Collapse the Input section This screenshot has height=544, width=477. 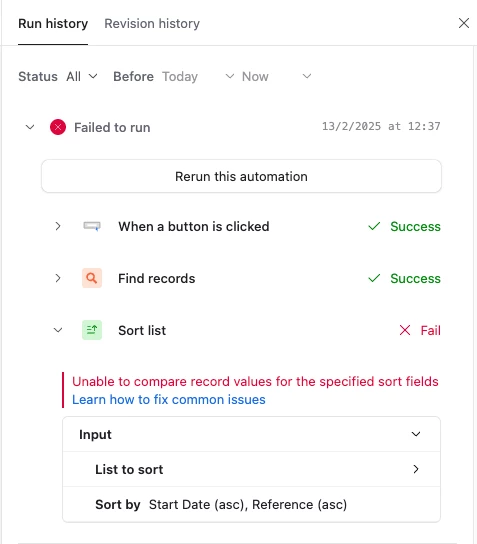pyautogui.click(x=416, y=434)
